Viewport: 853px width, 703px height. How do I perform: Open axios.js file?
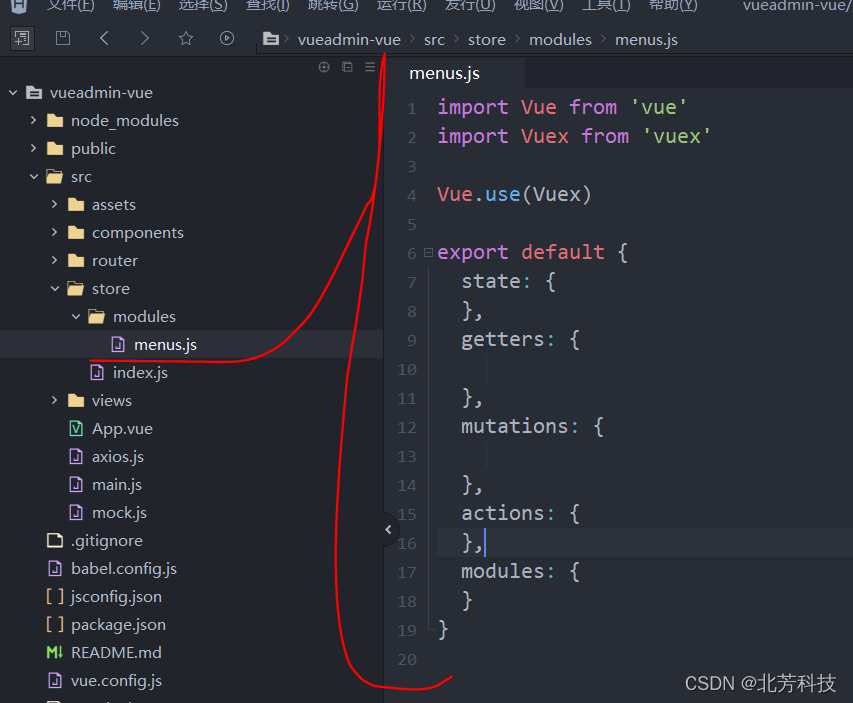coord(118,457)
